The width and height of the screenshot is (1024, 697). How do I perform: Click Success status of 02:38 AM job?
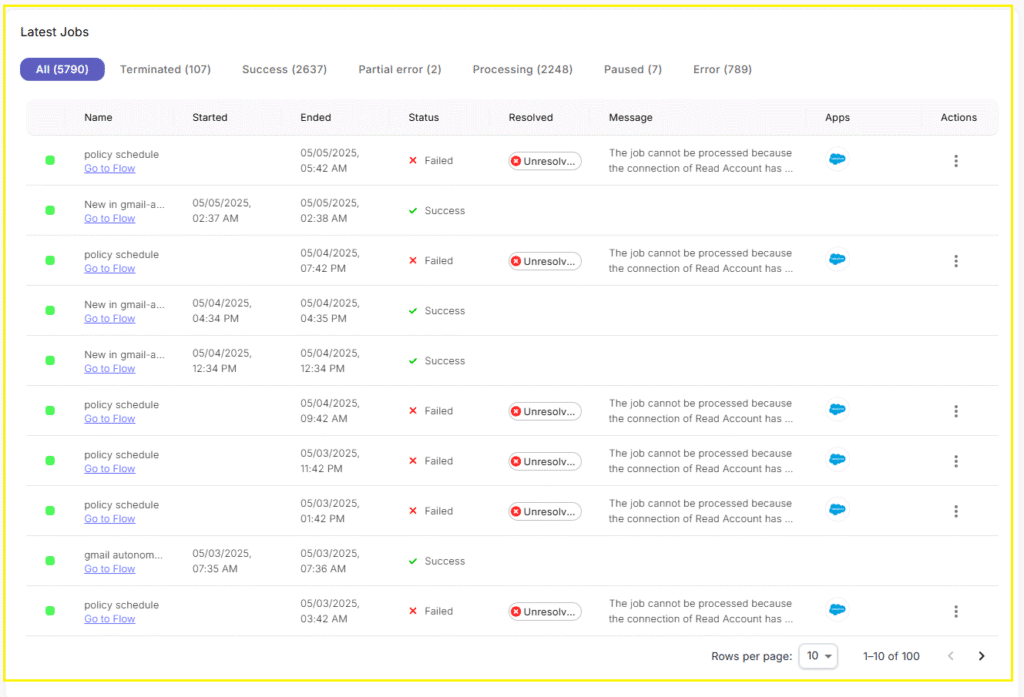(x=437, y=210)
